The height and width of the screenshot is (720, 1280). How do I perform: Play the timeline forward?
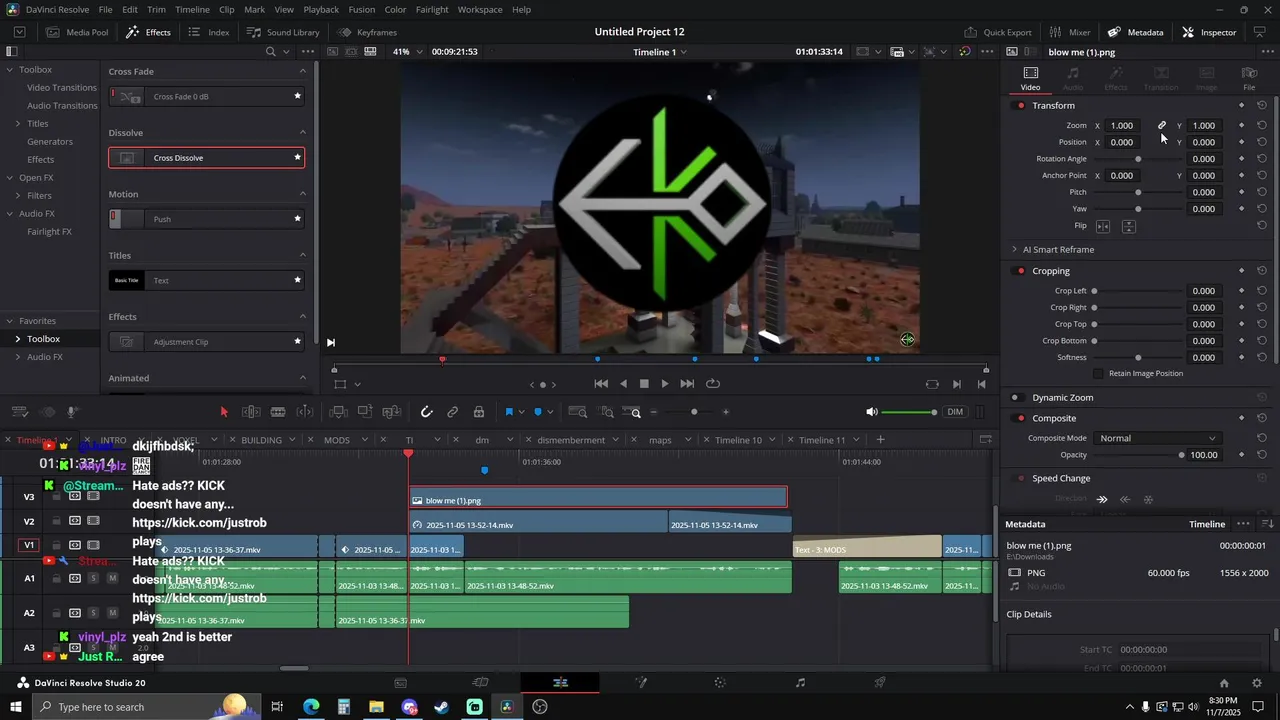pos(665,384)
